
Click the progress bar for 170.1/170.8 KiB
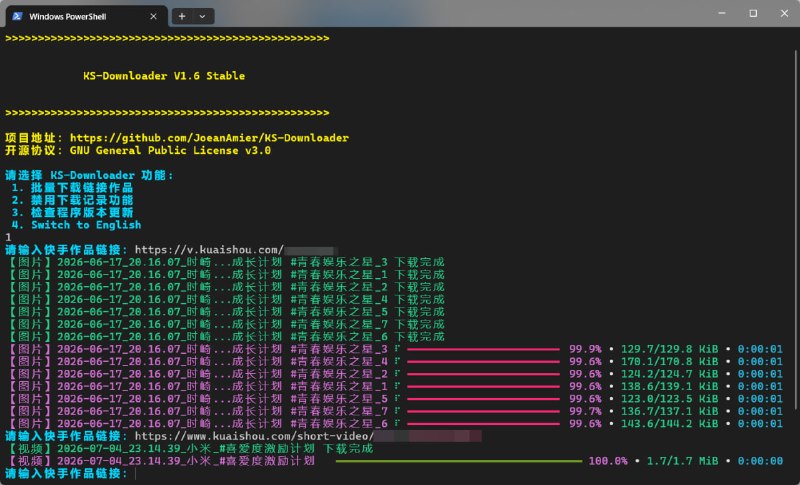(483, 362)
